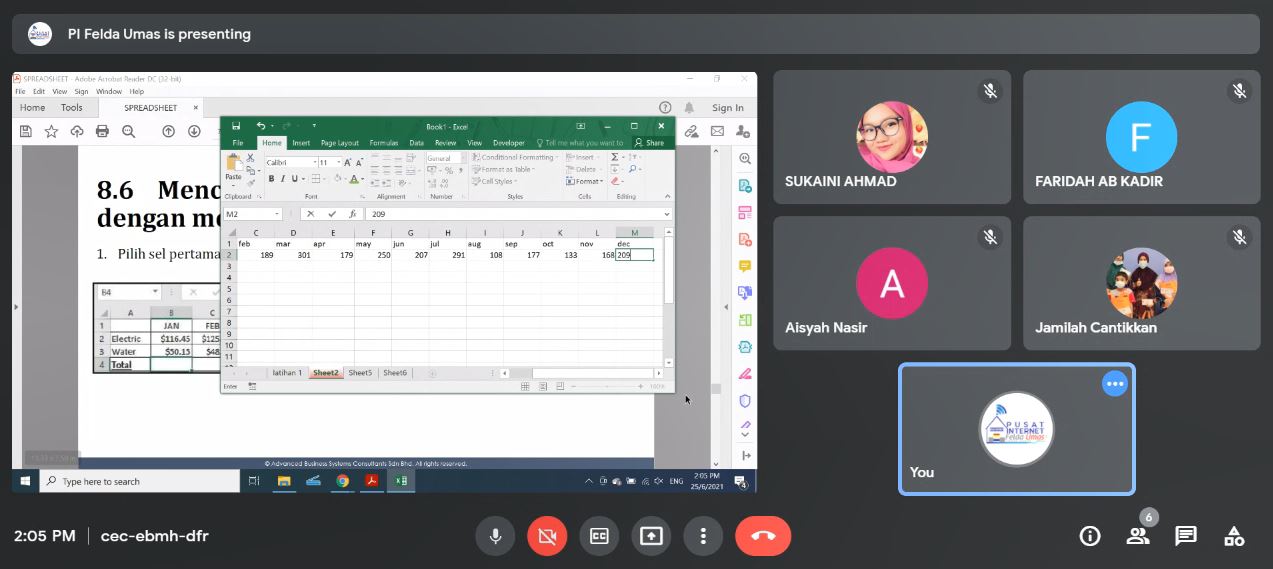Click the Present now screen share icon
This screenshot has height=569, width=1273.
pos(651,536)
